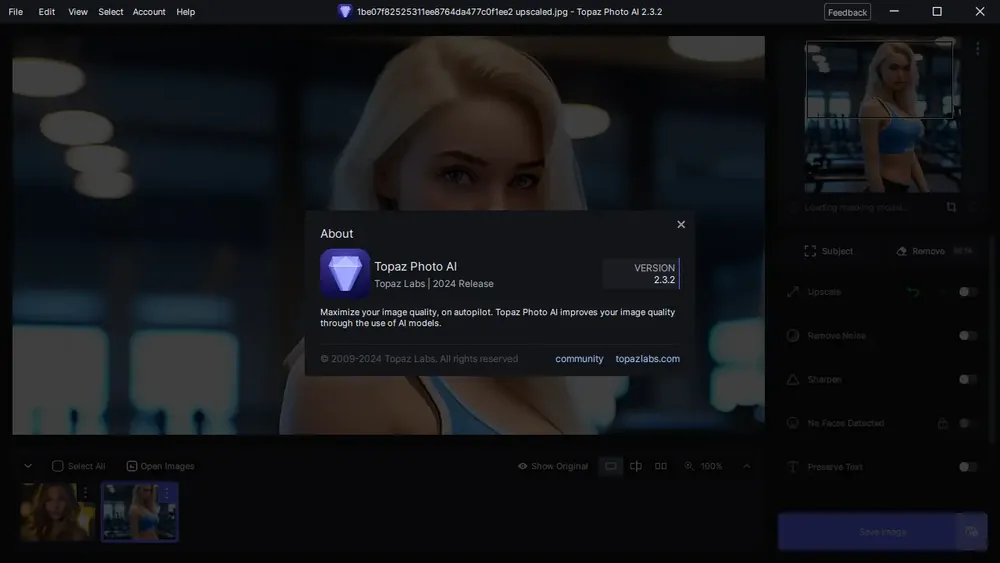Toggle Show Original eye
1000x563 pixels.
pyautogui.click(x=522, y=466)
